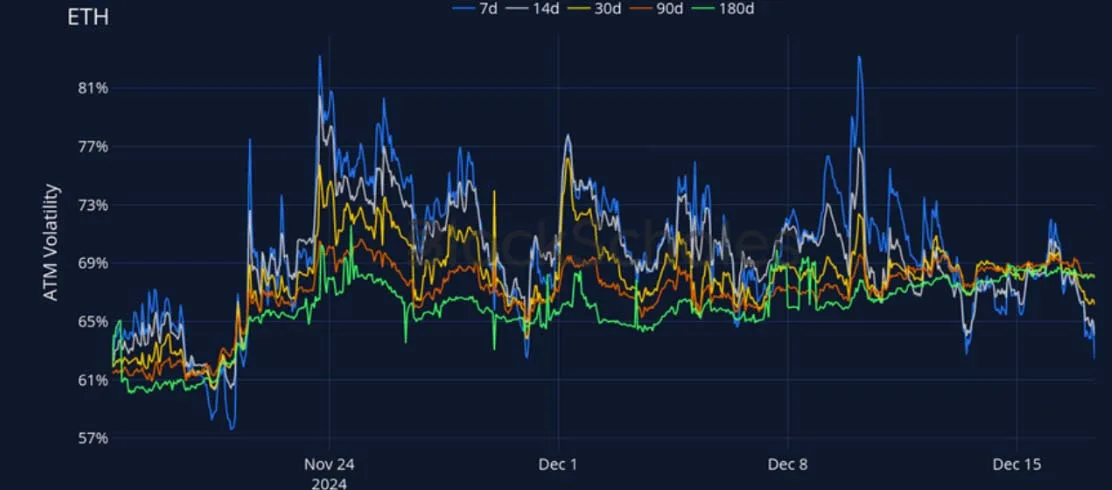Click the Nov 24 date label
Viewport: 1112px width, 490px height.
[x=329, y=464]
